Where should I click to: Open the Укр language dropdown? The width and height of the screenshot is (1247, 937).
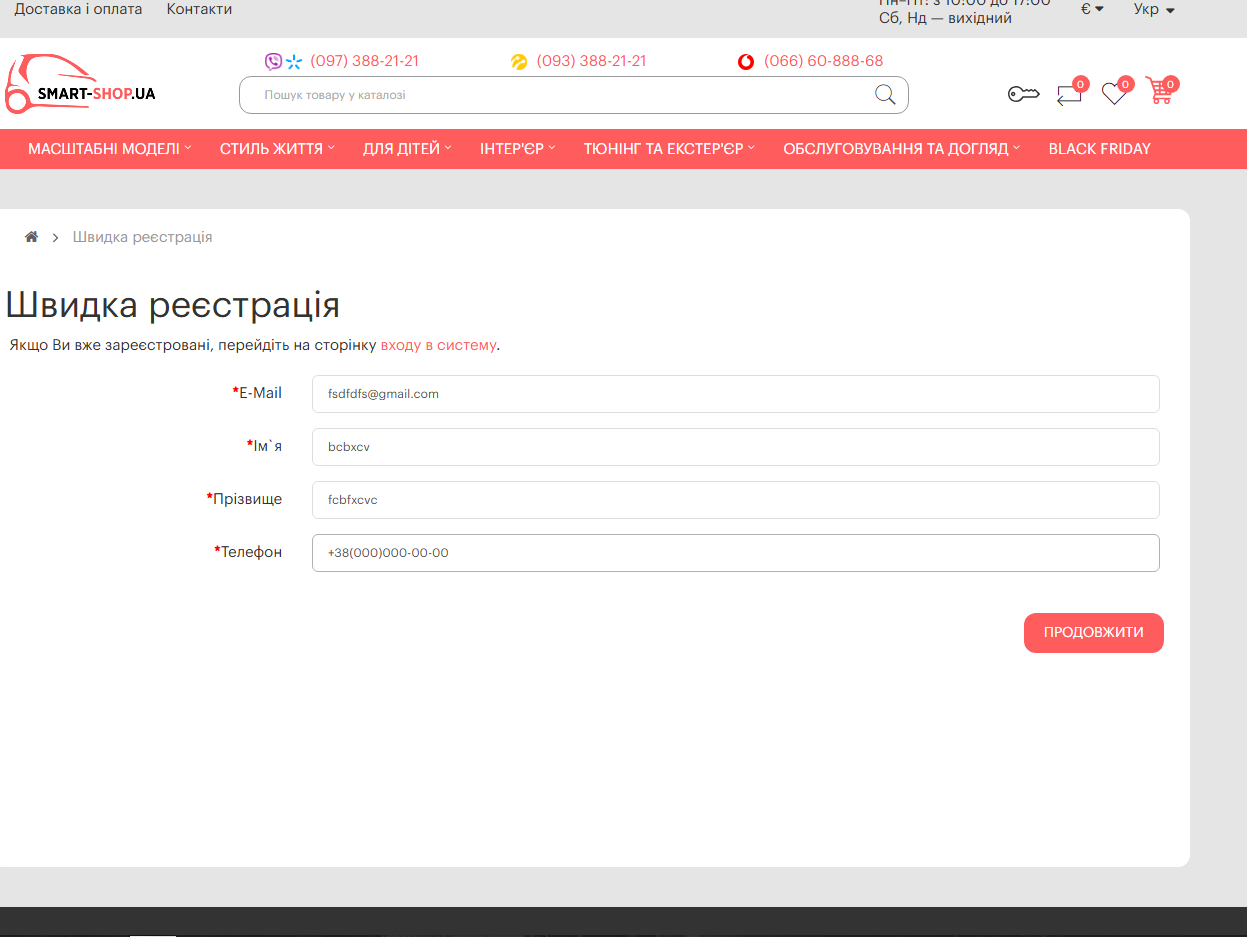point(1153,9)
